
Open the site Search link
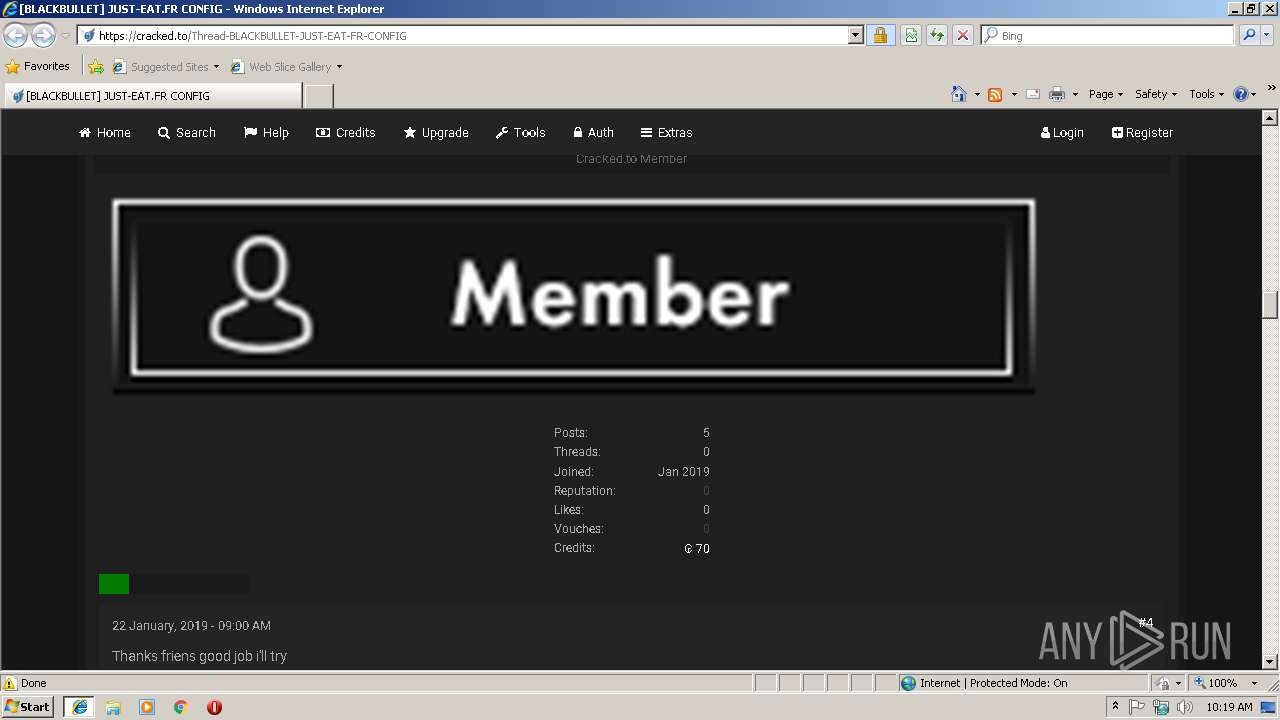tap(187, 132)
